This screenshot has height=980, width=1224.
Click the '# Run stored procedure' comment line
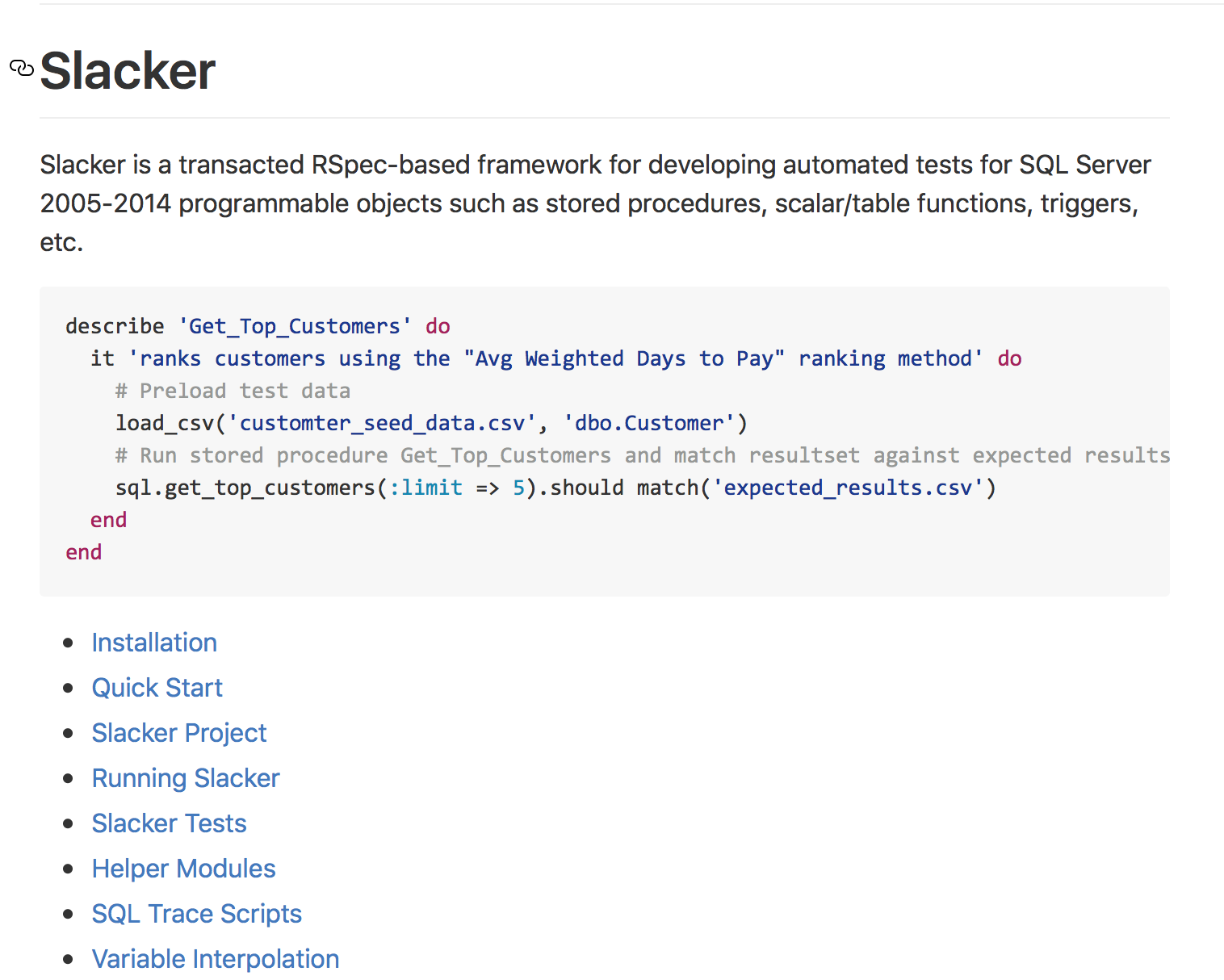[x=643, y=455]
